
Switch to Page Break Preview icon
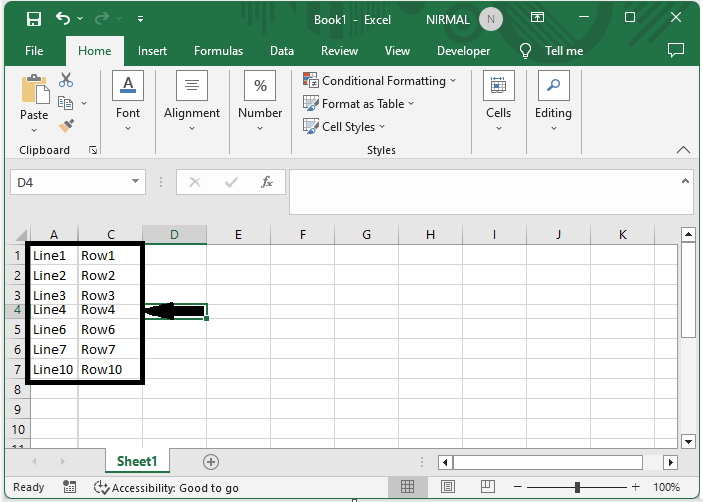click(x=487, y=487)
